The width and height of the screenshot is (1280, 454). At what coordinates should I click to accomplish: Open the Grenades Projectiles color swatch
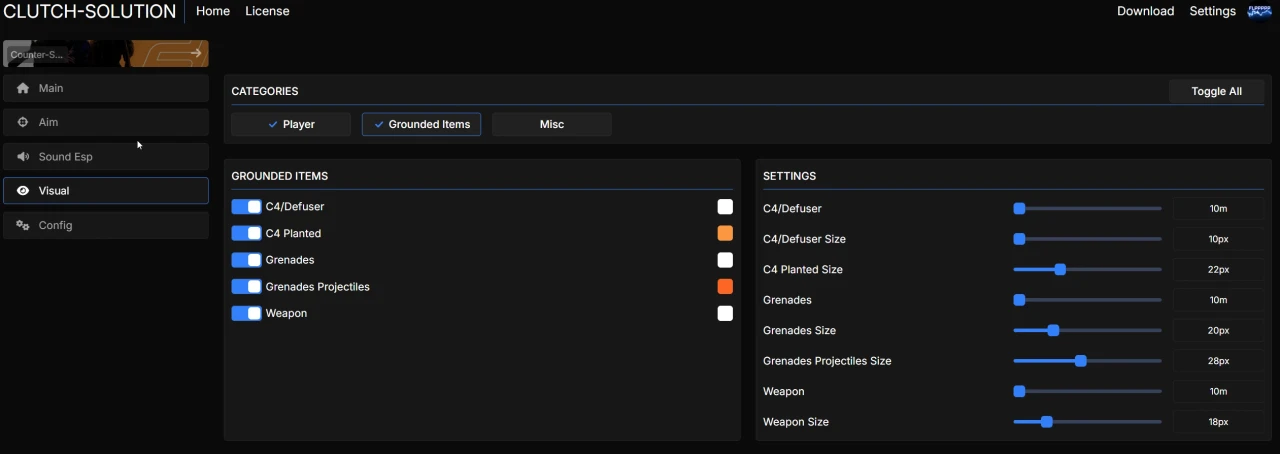pos(725,287)
